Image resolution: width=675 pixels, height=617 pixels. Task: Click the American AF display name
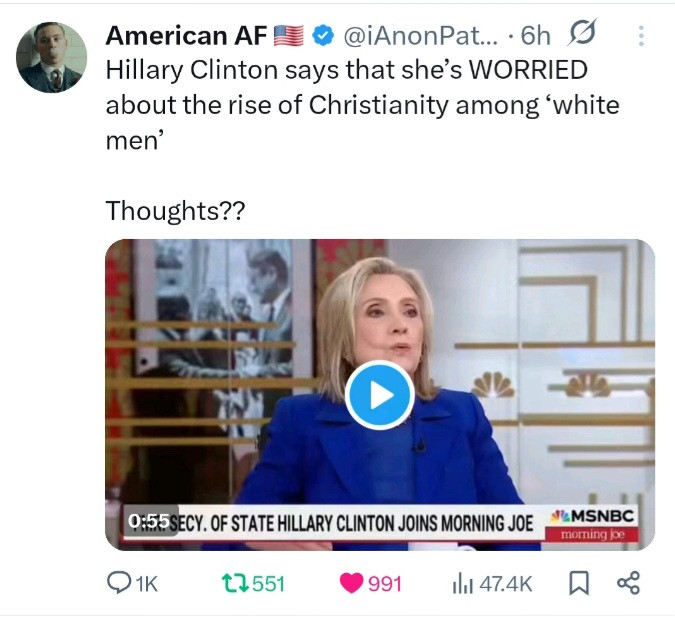(186, 35)
